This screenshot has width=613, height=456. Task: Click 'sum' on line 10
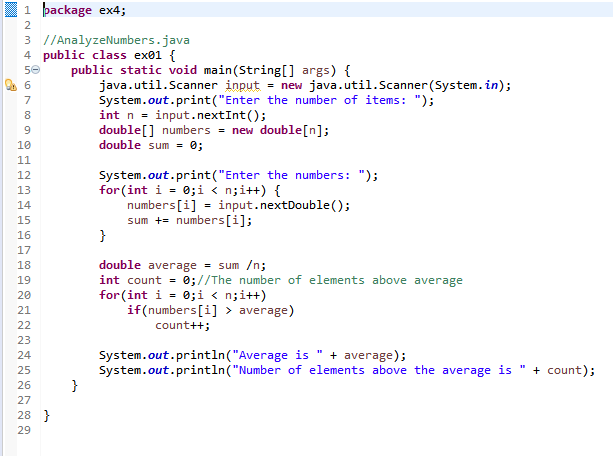(159, 145)
